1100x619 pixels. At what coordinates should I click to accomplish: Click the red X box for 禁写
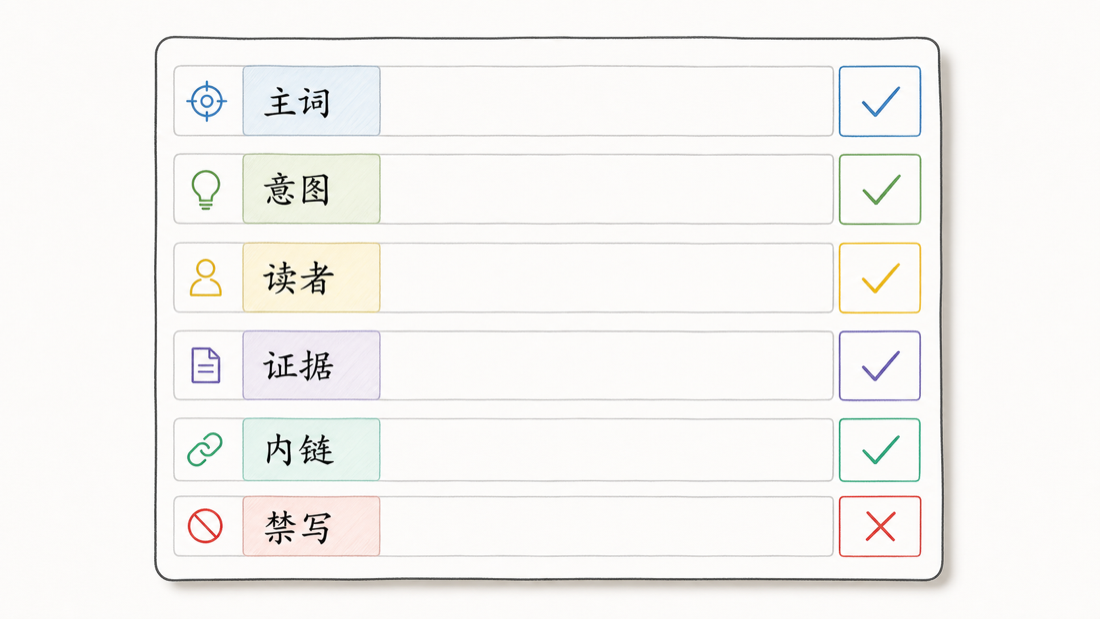(x=880, y=526)
